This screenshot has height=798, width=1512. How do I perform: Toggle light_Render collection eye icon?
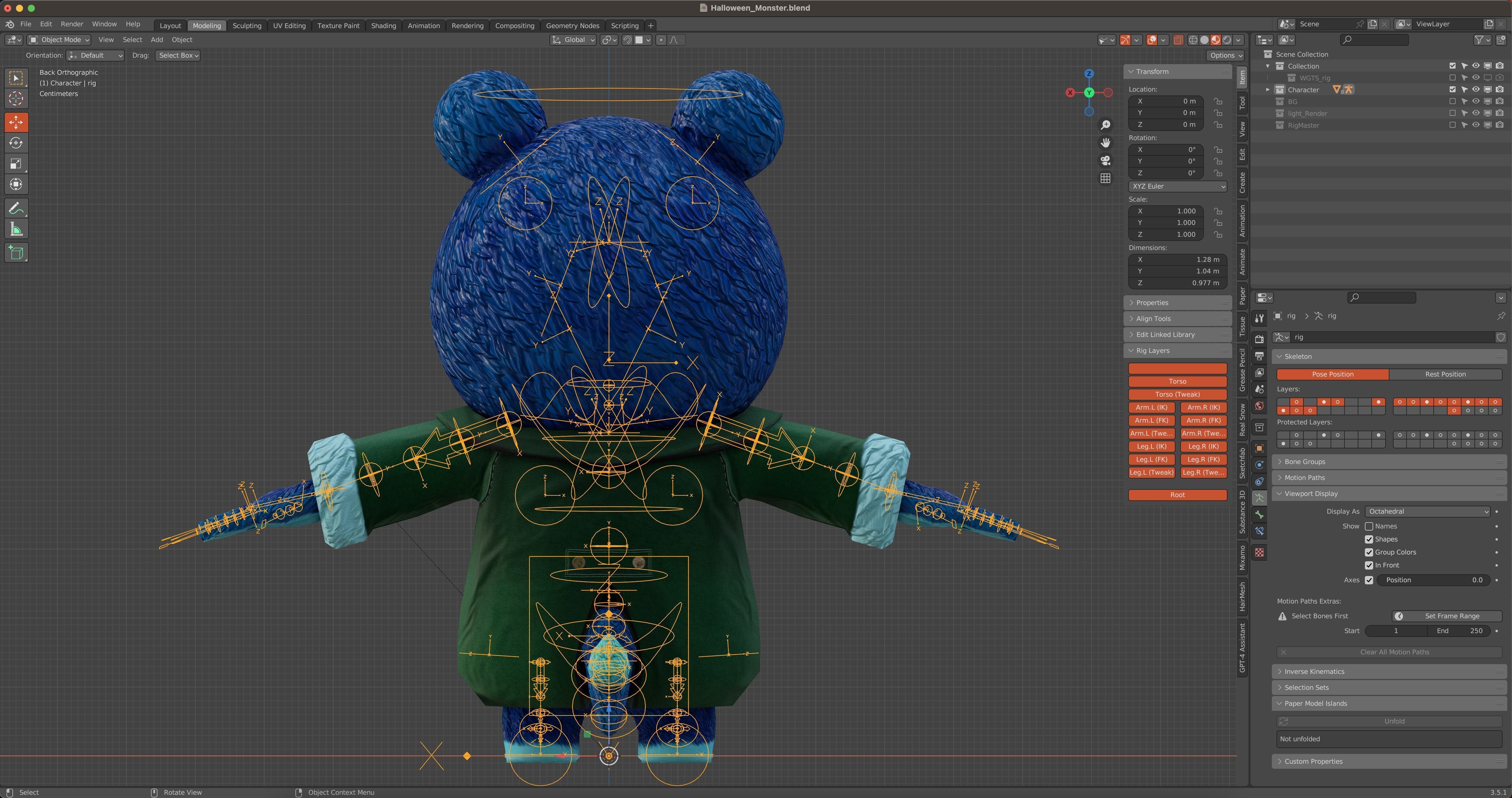(1476, 113)
